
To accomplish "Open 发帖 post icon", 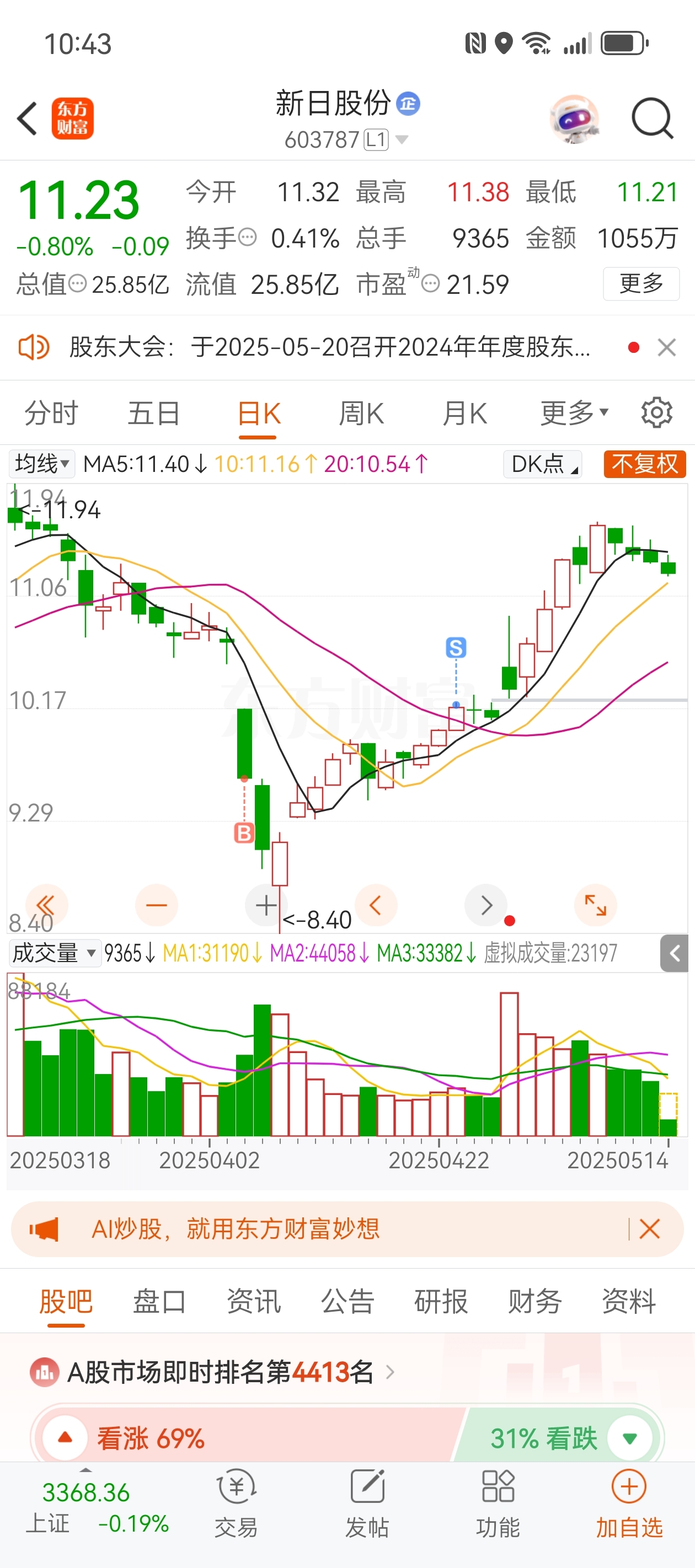I will pos(367,1486).
